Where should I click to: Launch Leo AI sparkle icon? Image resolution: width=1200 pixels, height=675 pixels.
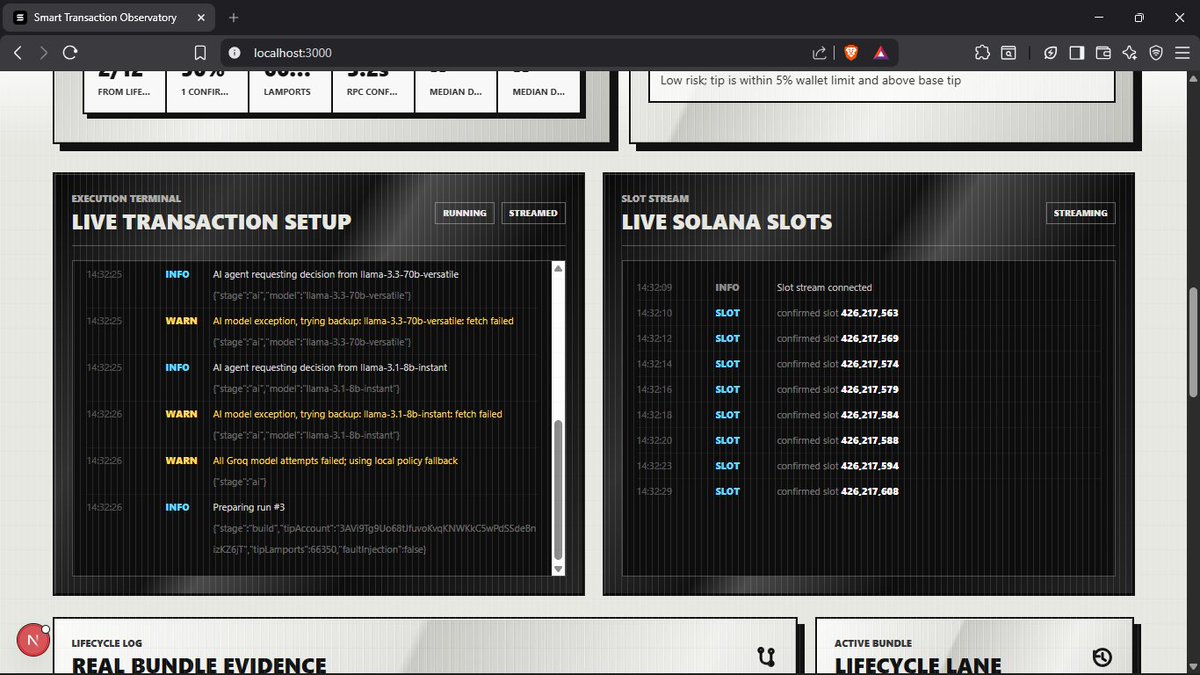[1129, 53]
